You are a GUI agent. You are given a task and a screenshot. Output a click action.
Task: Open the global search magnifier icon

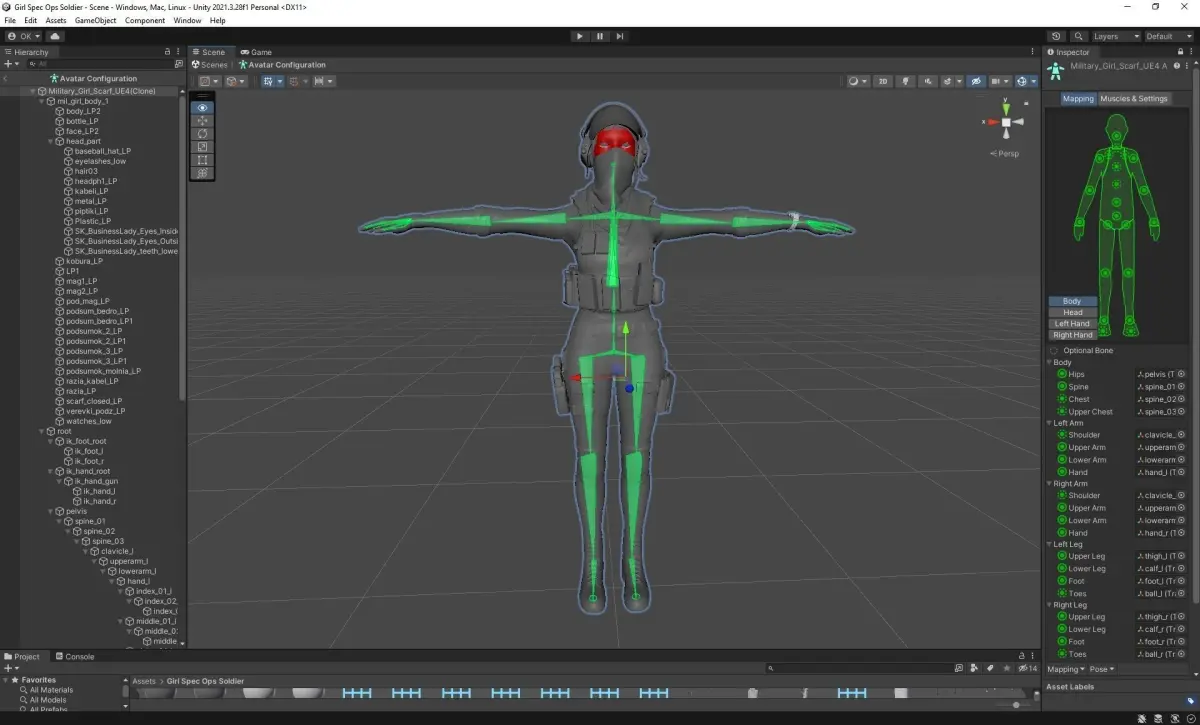pos(1078,36)
